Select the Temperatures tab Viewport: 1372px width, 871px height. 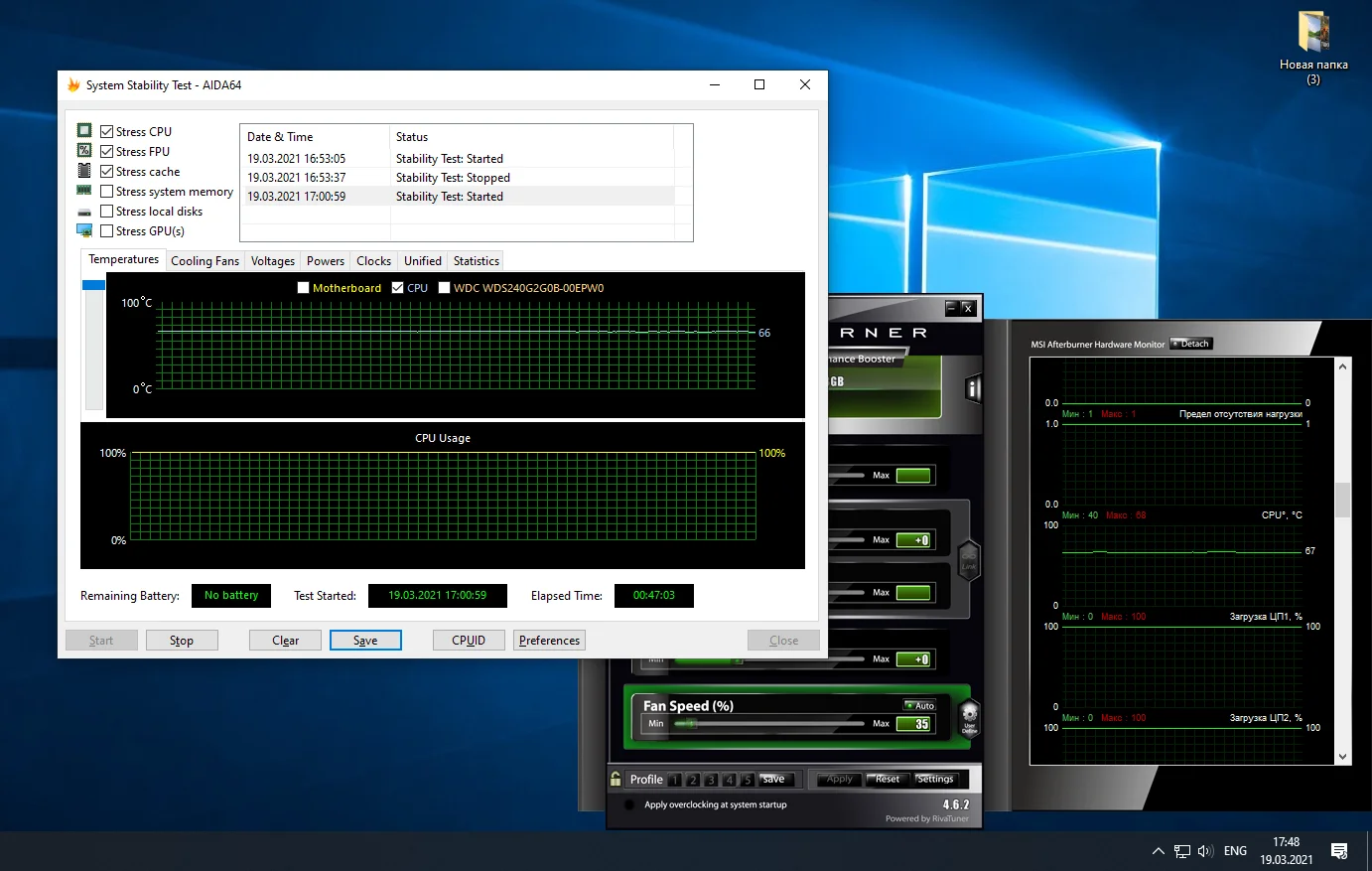pyautogui.click(x=123, y=259)
